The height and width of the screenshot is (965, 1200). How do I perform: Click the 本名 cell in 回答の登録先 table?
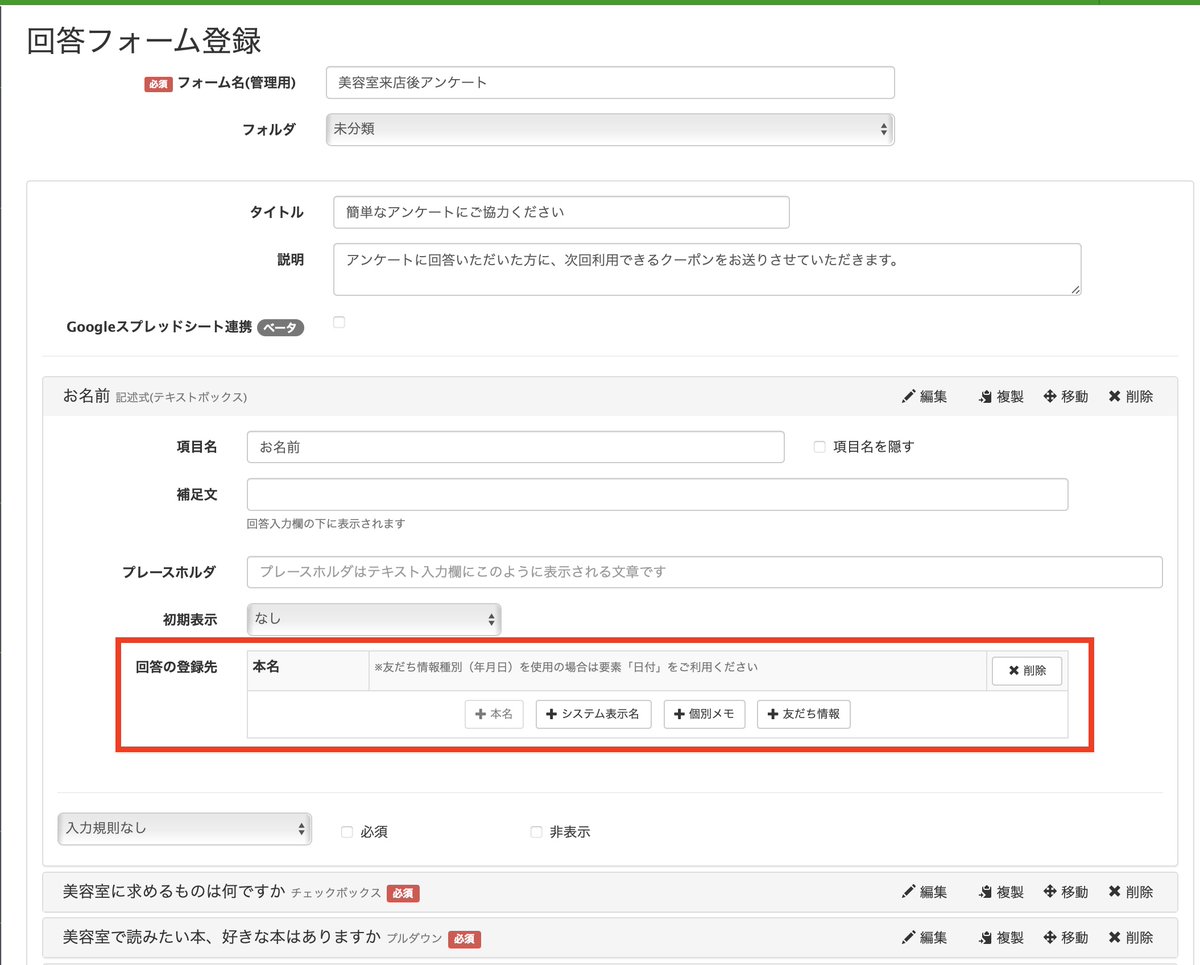tap(308, 671)
